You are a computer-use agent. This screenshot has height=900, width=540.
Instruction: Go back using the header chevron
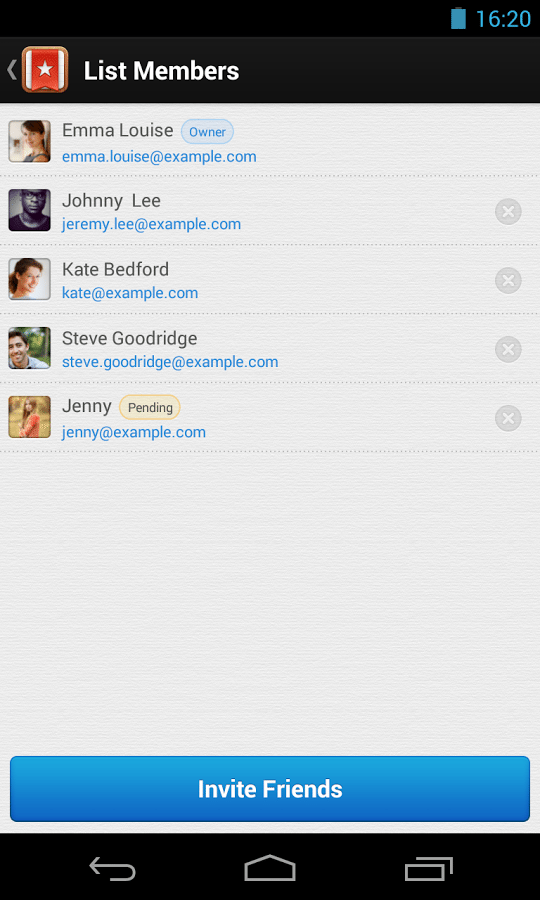(11, 69)
